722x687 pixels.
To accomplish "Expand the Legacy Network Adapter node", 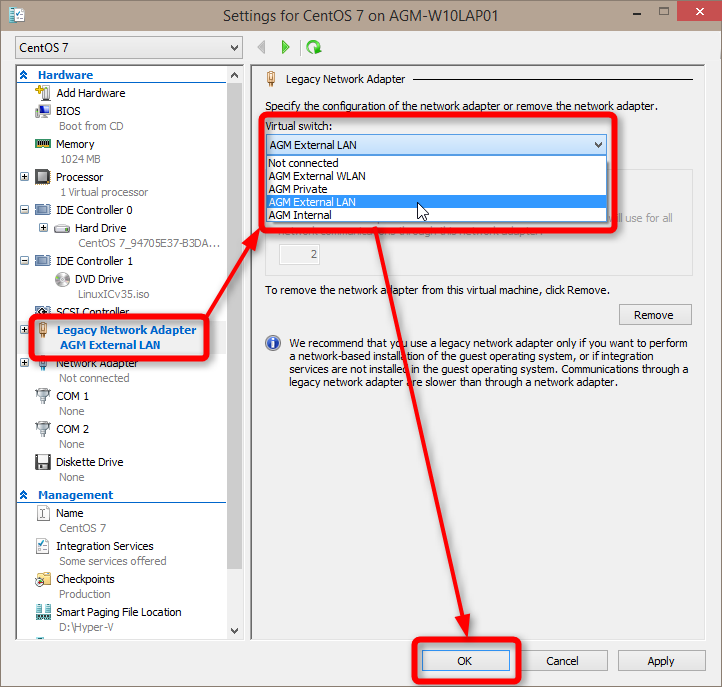I will (24, 330).
